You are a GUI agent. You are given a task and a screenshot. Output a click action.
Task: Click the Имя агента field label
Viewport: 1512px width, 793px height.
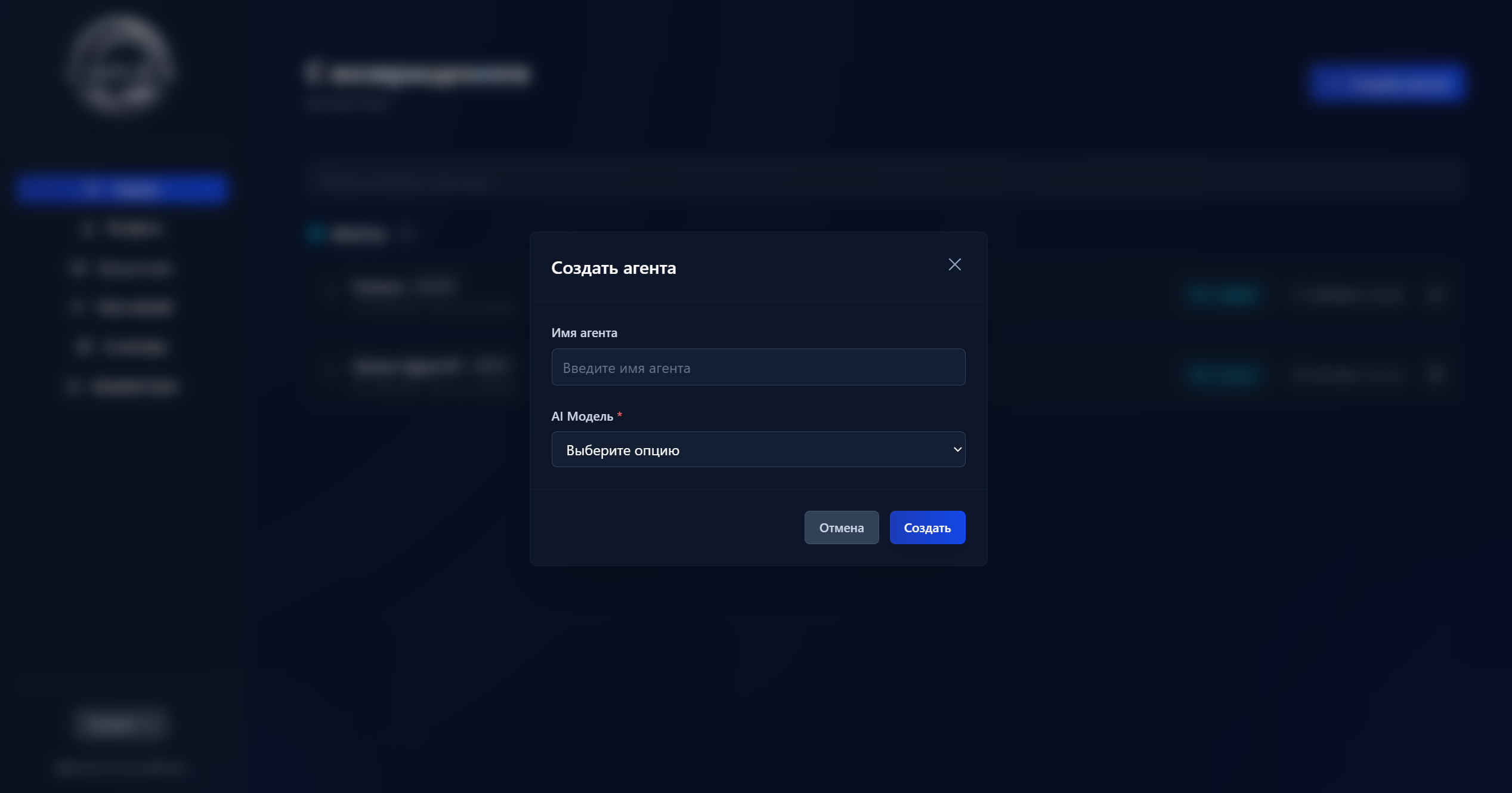tap(584, 333)
